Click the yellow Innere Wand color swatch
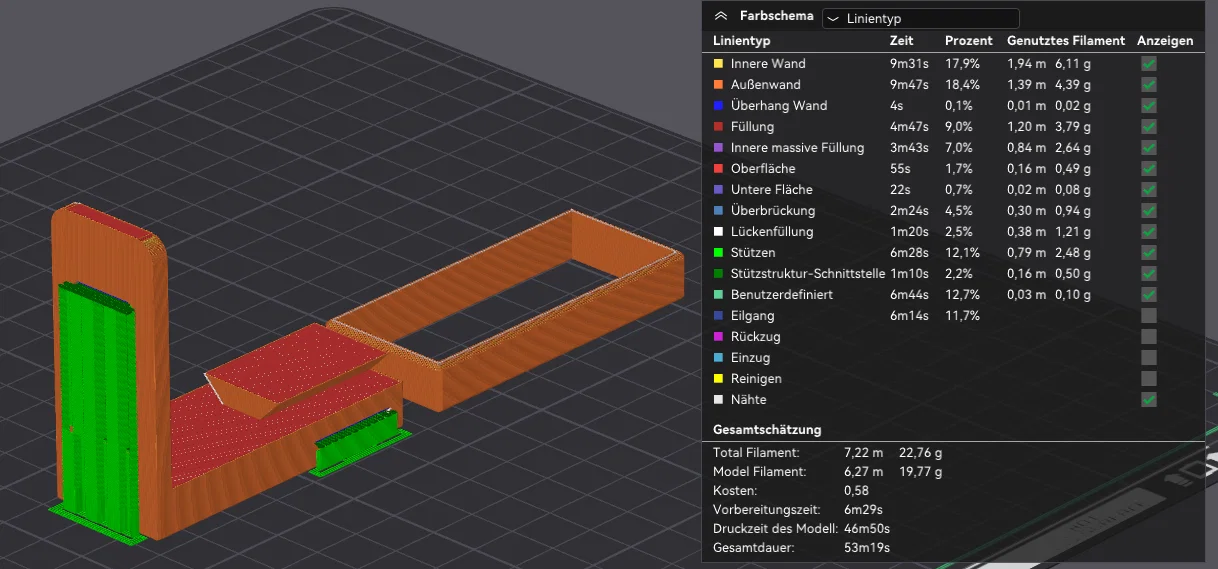The image size is (1218, 569). [717, 63]
